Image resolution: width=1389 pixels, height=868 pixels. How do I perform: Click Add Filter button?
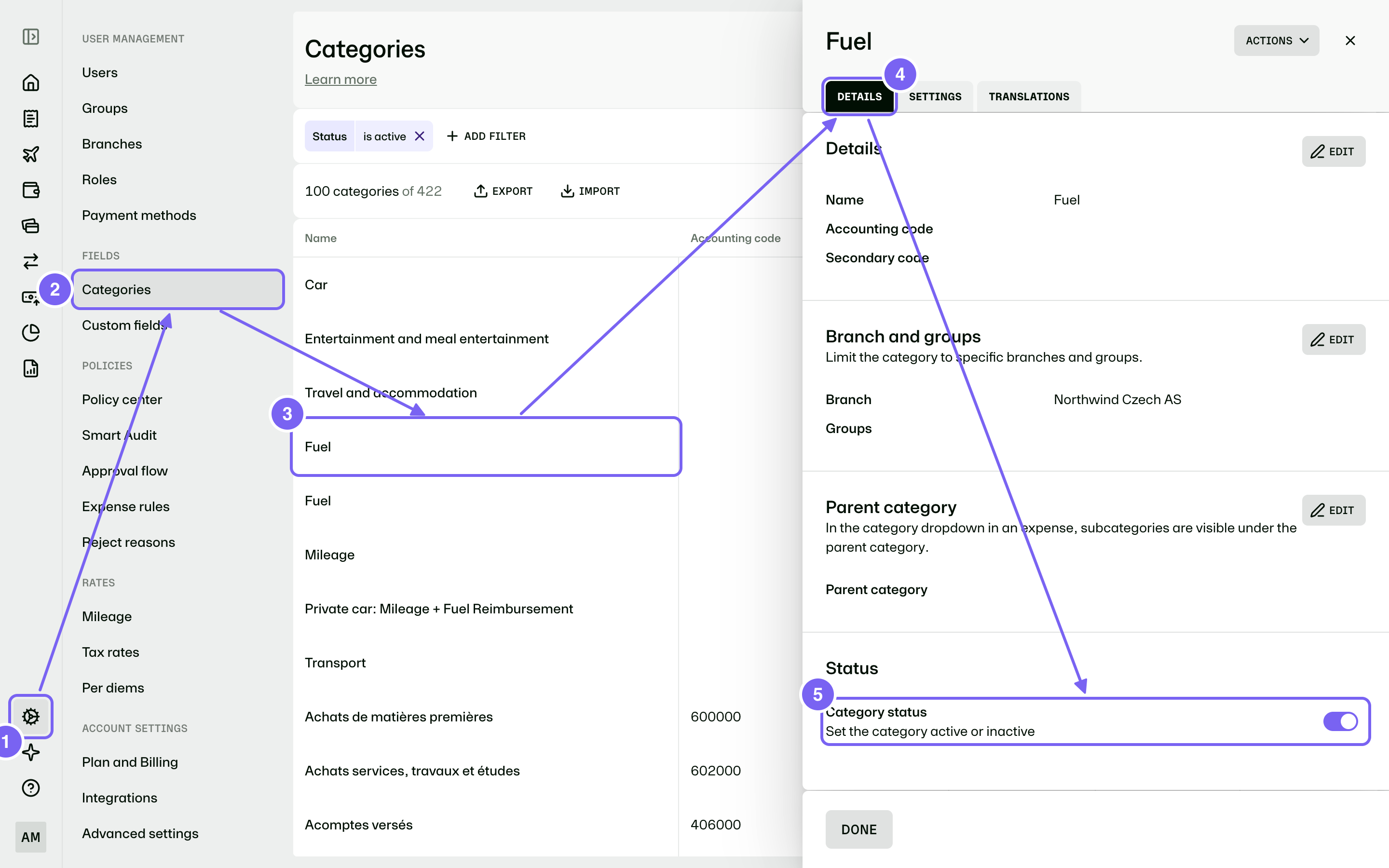[486, 136]
